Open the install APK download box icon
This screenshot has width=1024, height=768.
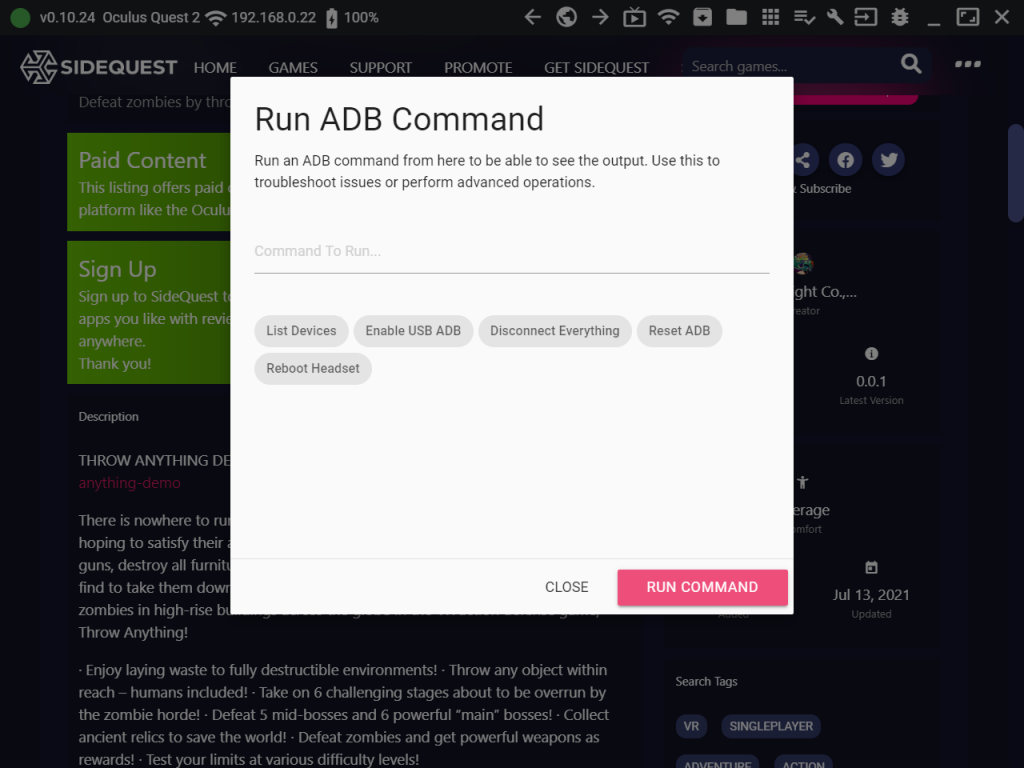[702, 17]
